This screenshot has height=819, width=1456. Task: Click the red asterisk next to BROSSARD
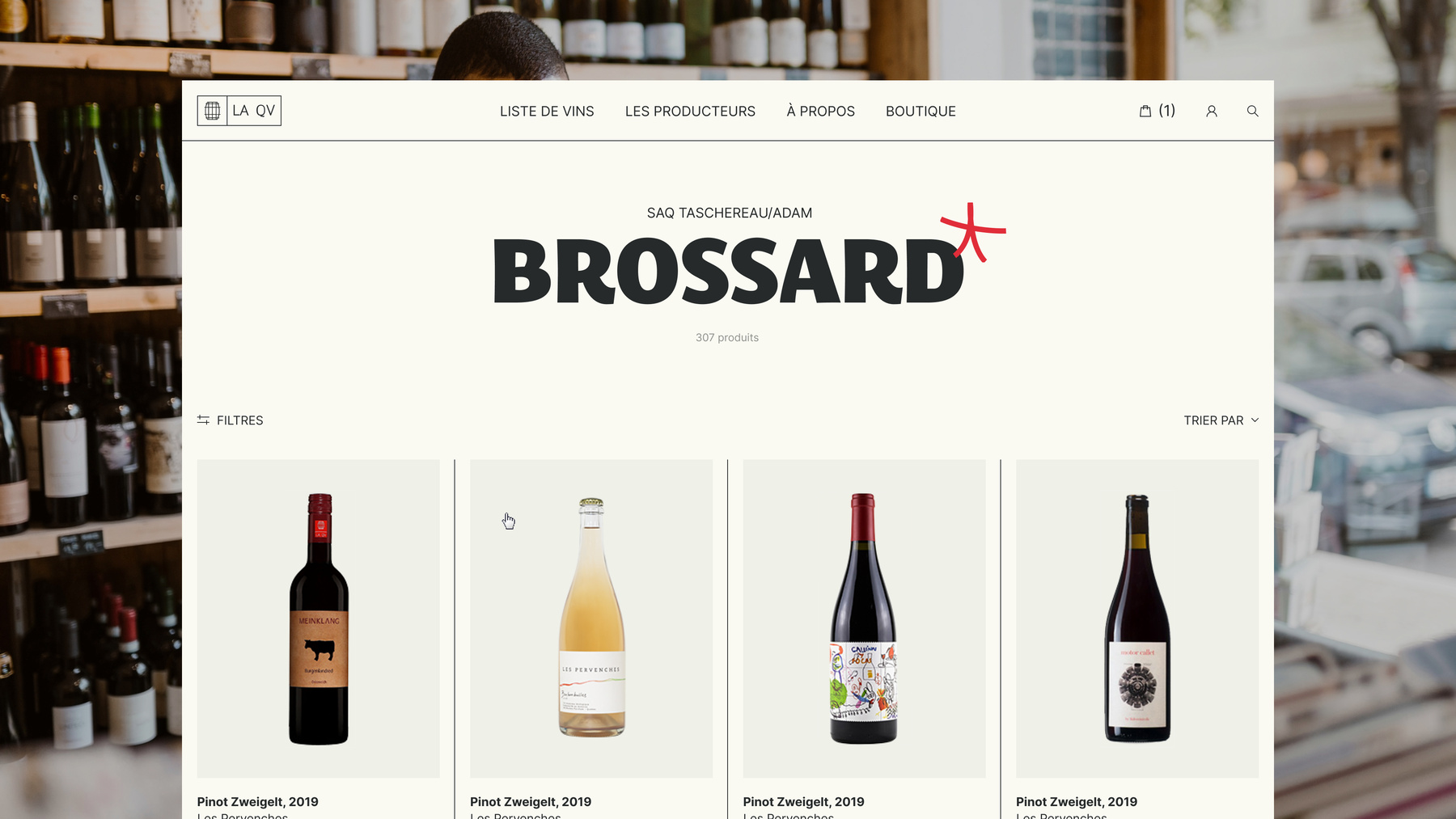tap(973, 232)
